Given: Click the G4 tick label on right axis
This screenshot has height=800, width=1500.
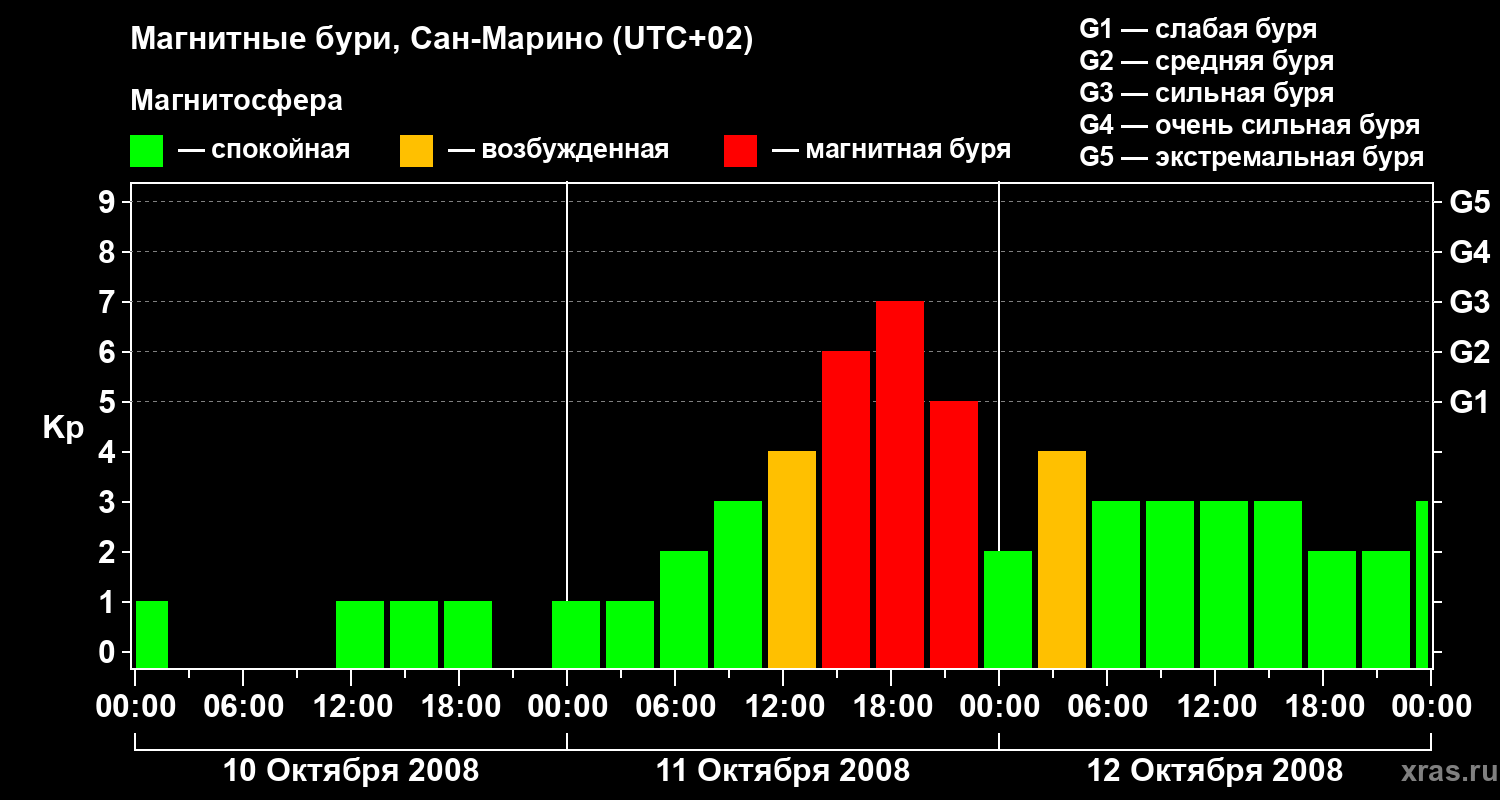Looking at the screenshot, I should (x=1469, y=253).
